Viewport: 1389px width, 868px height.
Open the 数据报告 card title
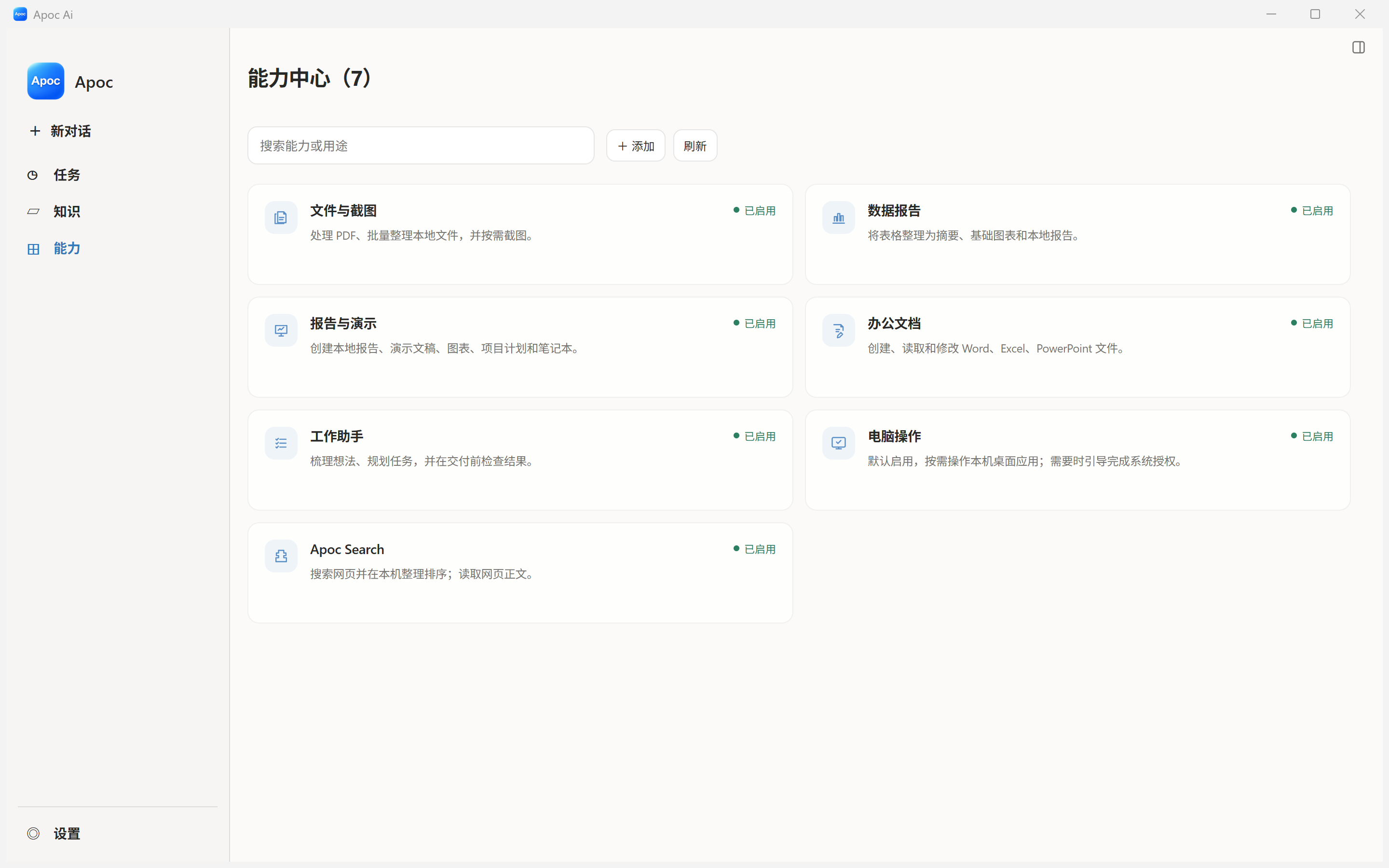pyautogui.click(x=894, y=211)
